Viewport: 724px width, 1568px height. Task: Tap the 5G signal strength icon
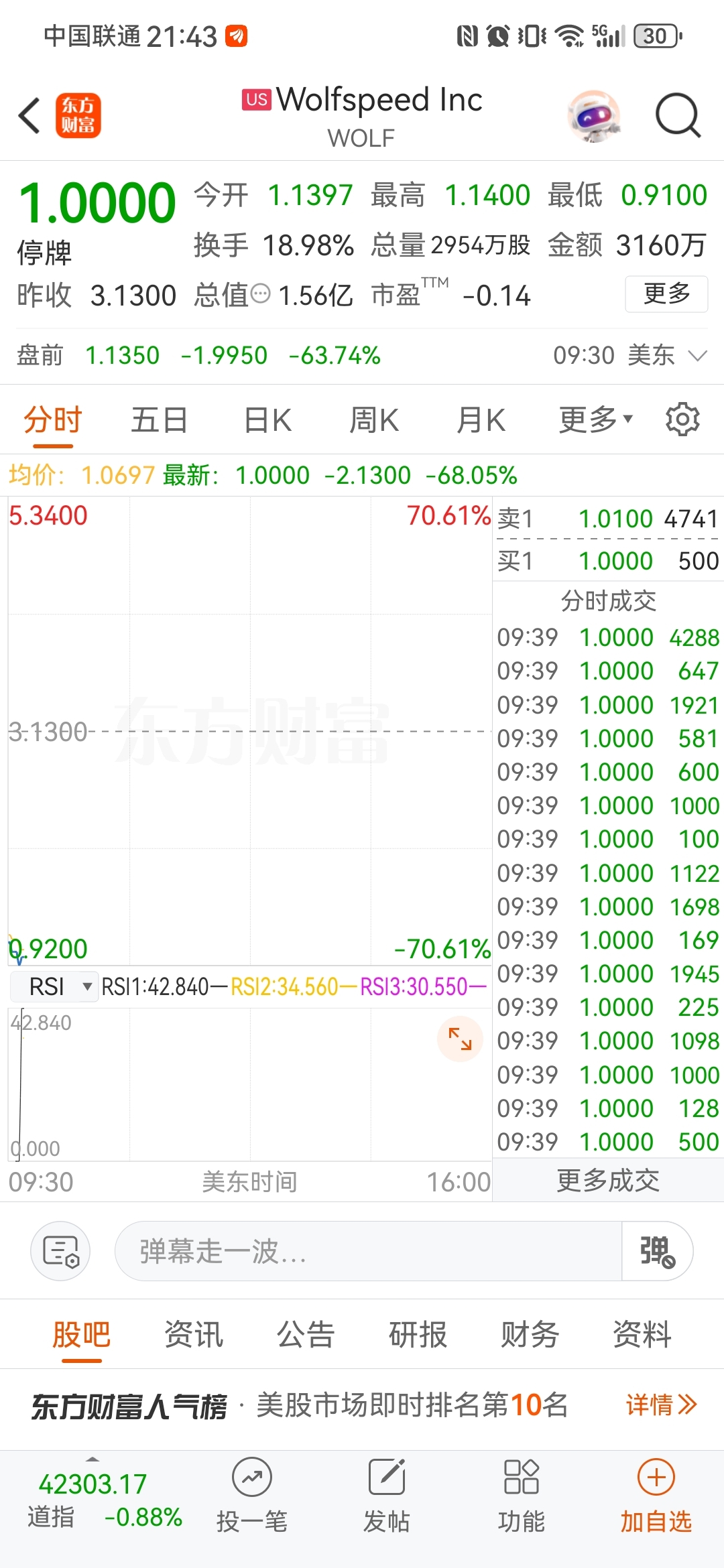[x=609, y=36]
